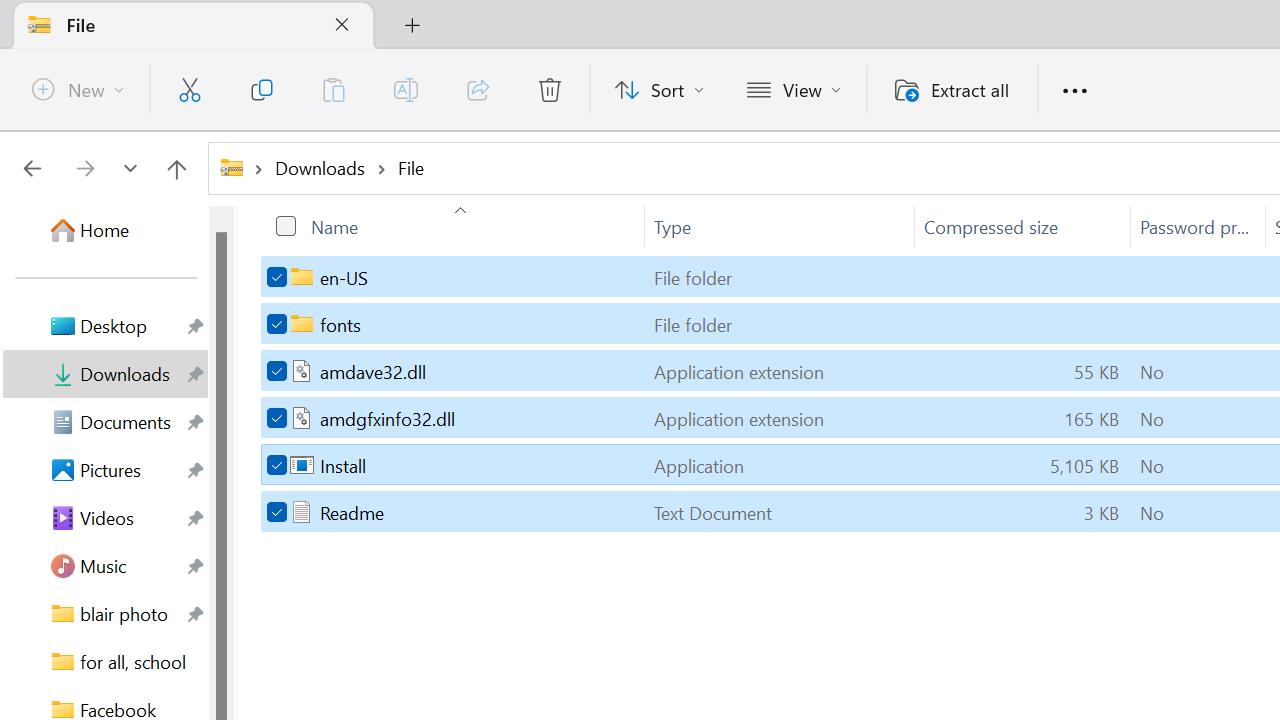Uncheck the Readme file checkbox
The width and height of the screenshot is (1280, 720).
point(277,513)
